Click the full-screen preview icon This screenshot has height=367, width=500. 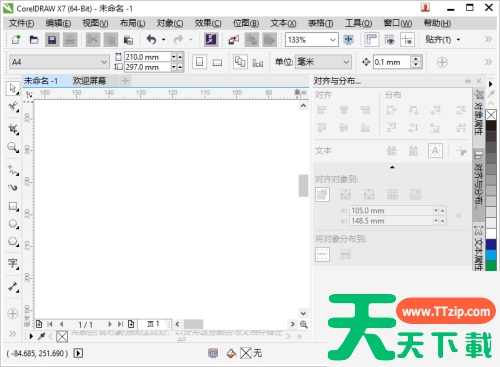click(348, 40)
